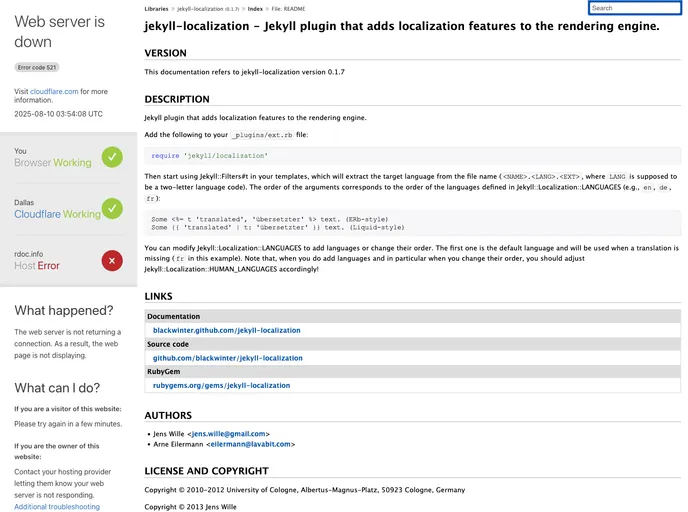
Task: Click the red Host Error X icon
Action: (x=112, y=261)
